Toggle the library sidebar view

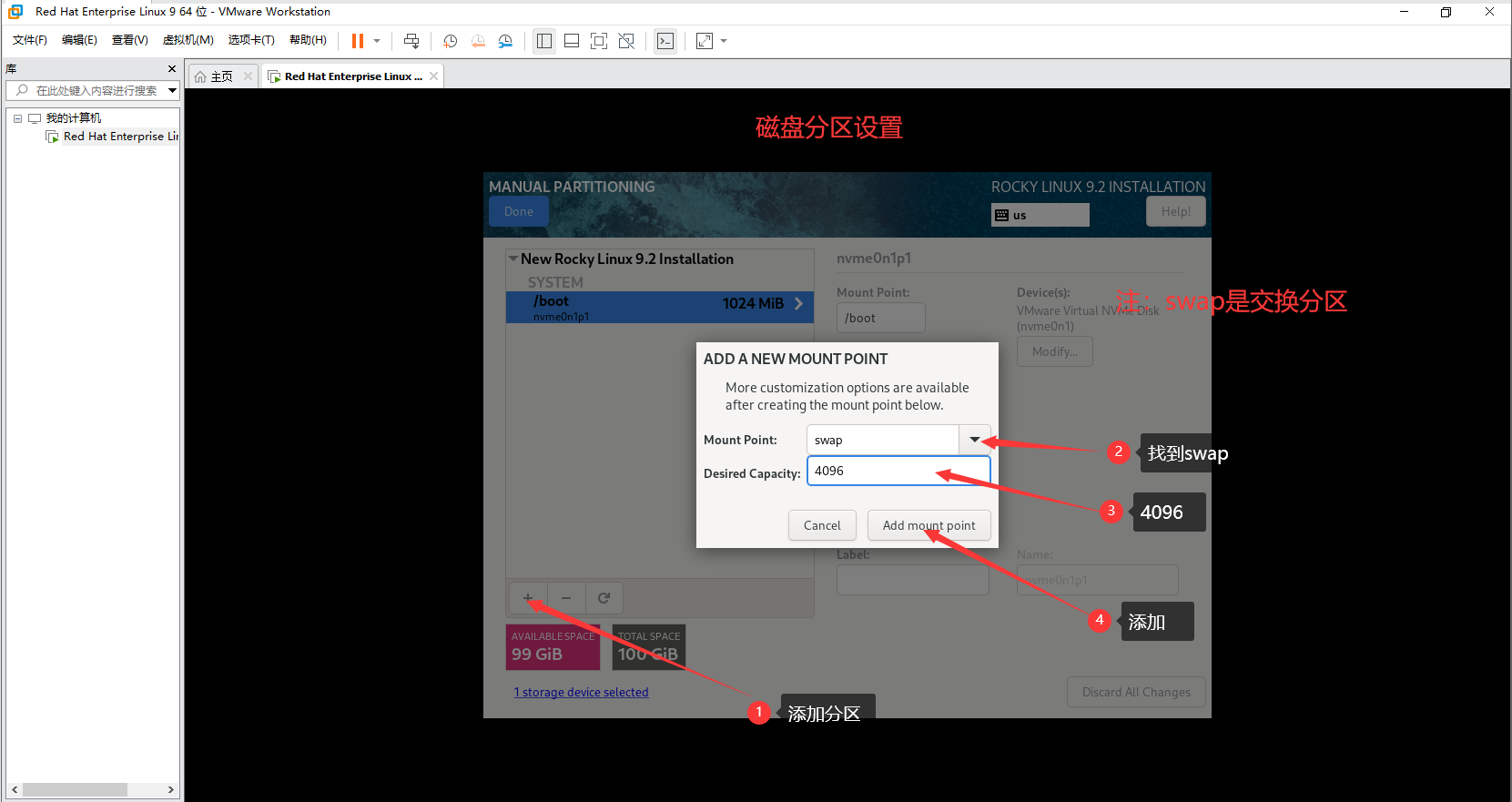click(x=544, y=41)
